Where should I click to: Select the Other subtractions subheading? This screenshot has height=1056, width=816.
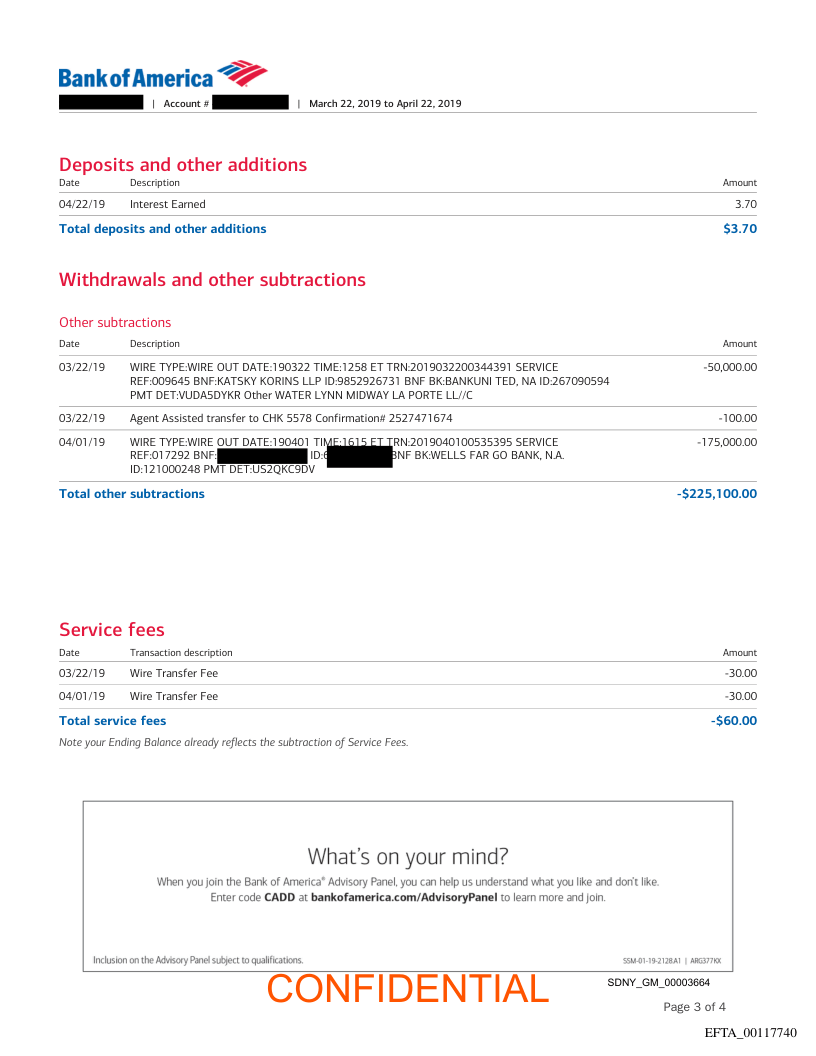[x=115, y=322]
